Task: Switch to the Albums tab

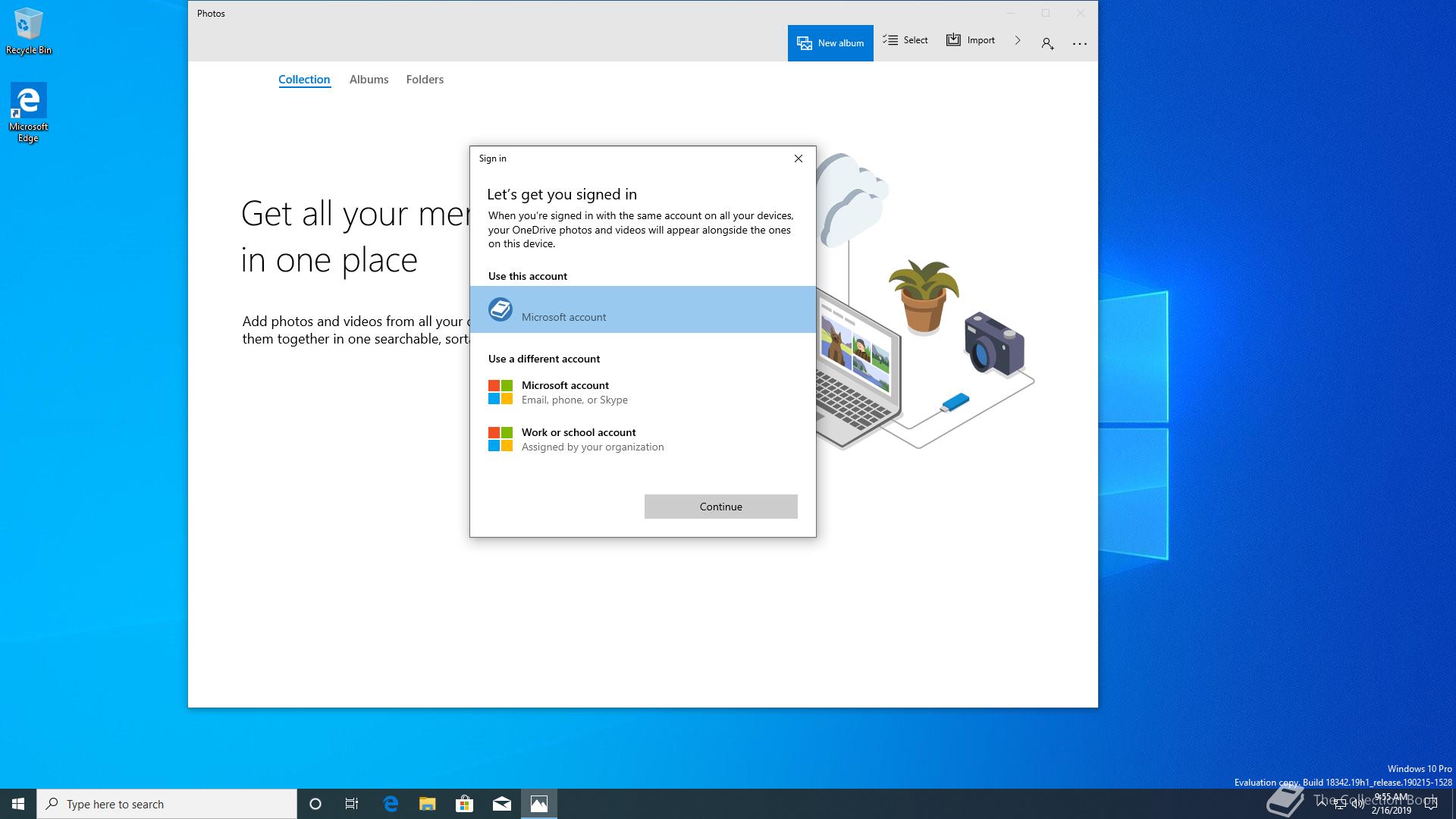Action: [369, 80]
